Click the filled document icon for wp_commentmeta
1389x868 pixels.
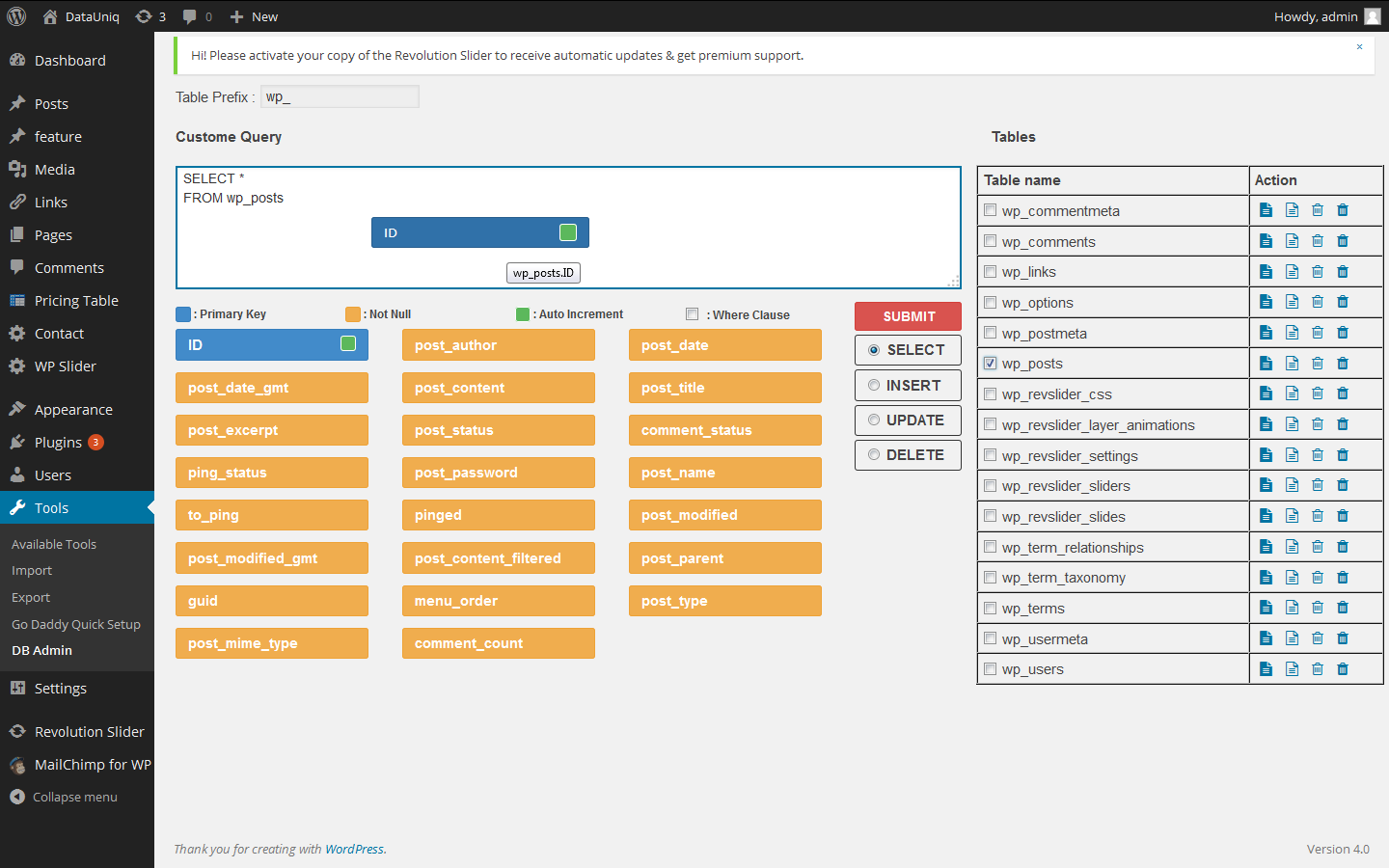(1266, 210)
